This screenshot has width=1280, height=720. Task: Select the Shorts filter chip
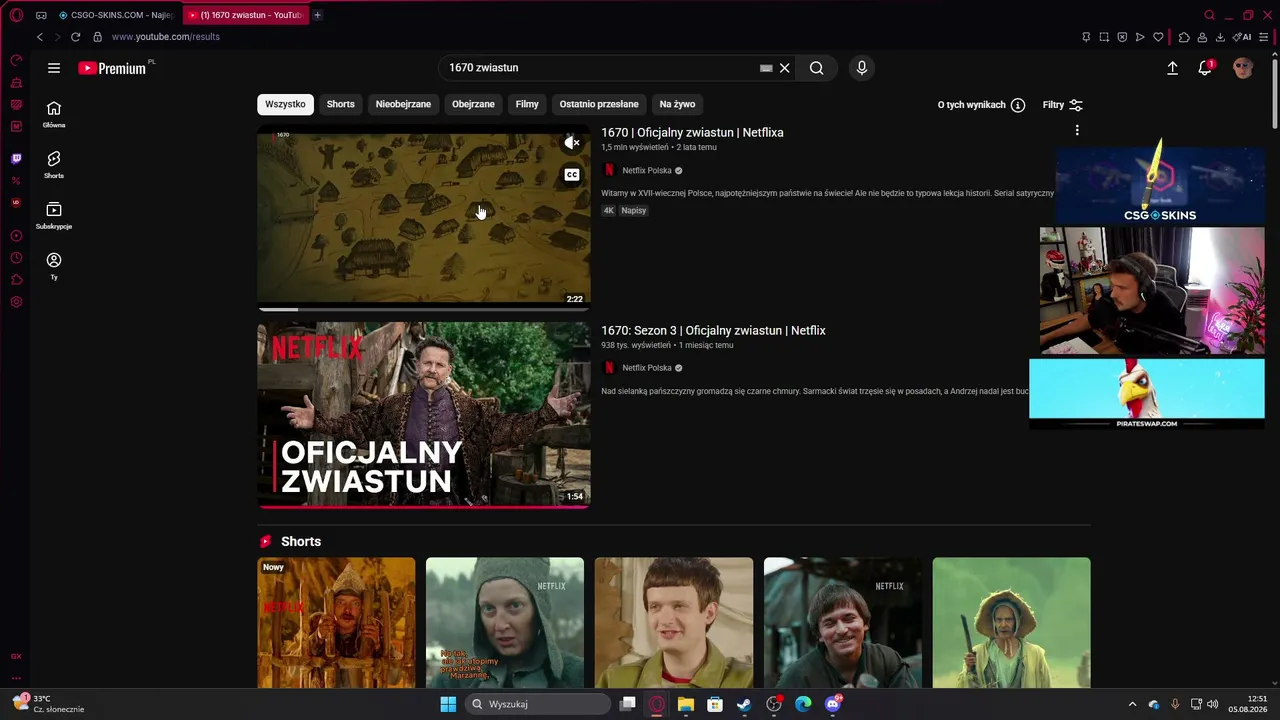341,104
